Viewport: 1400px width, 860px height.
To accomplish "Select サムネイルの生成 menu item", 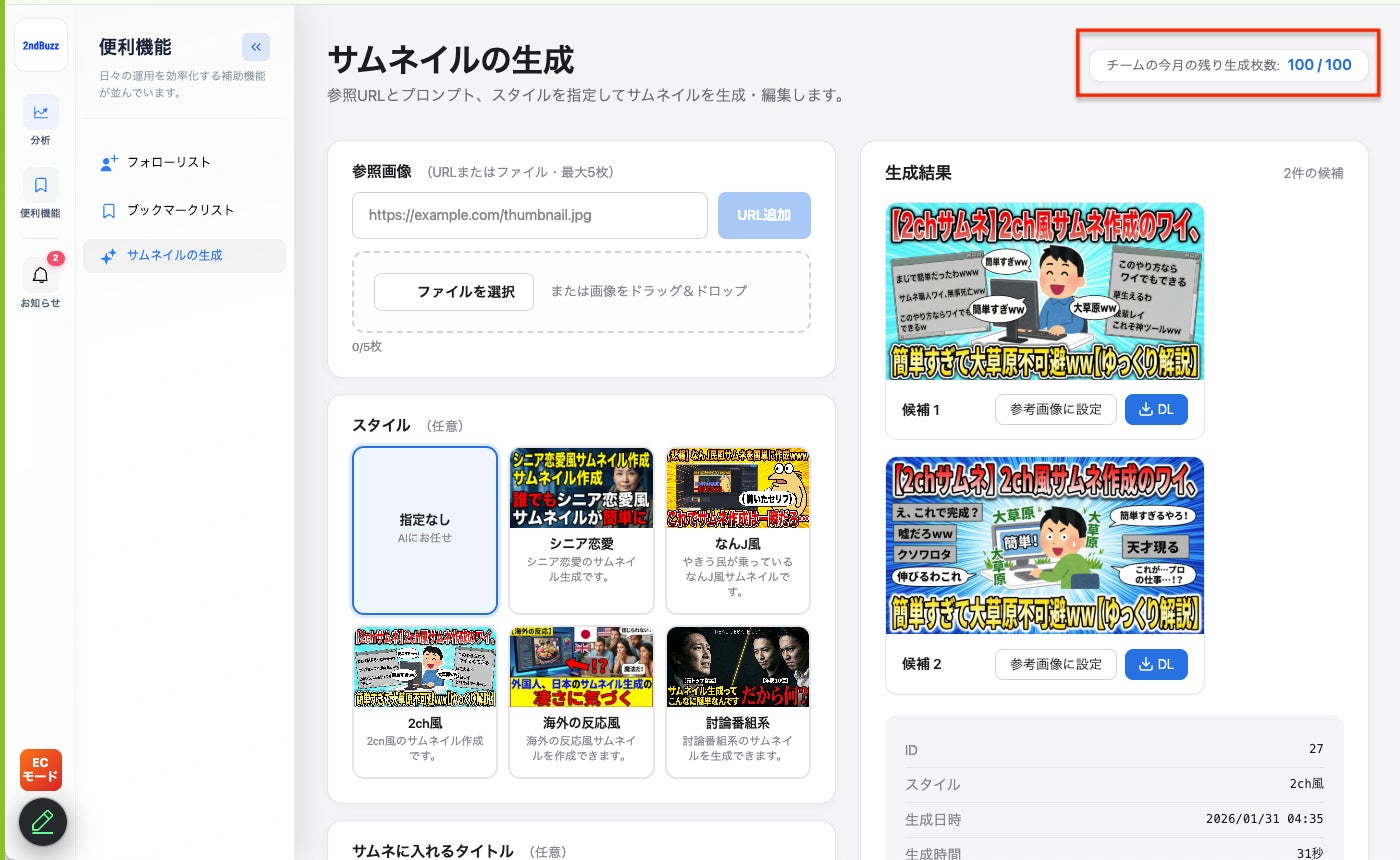I will coord(184,256).
